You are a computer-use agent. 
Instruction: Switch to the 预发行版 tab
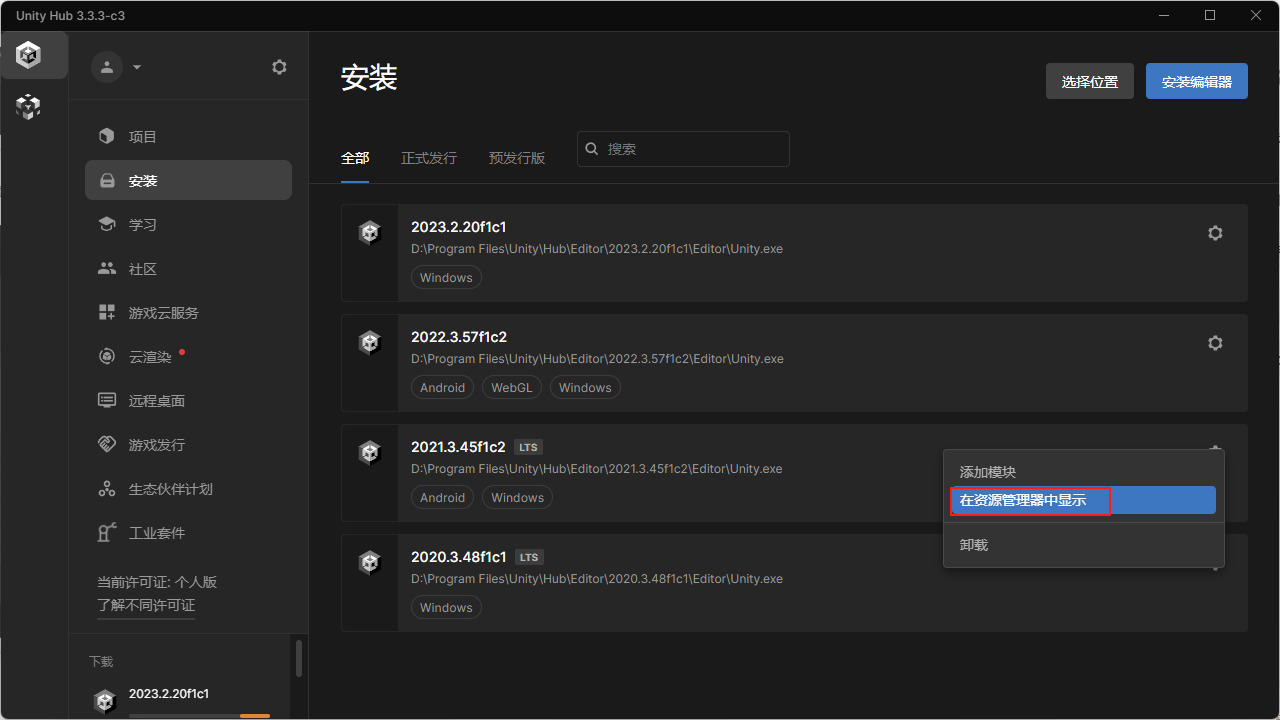coord(517,158)
